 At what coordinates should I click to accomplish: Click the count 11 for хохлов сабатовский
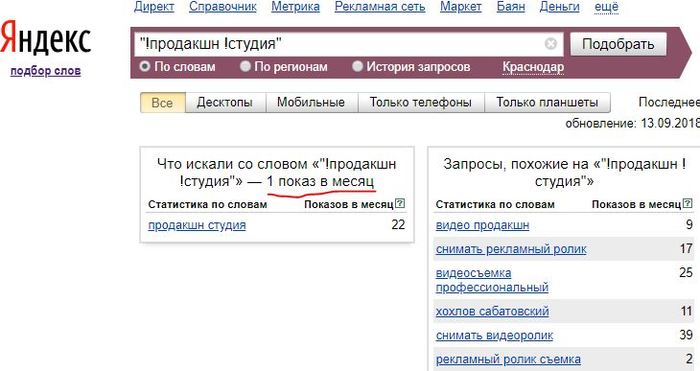687,311
